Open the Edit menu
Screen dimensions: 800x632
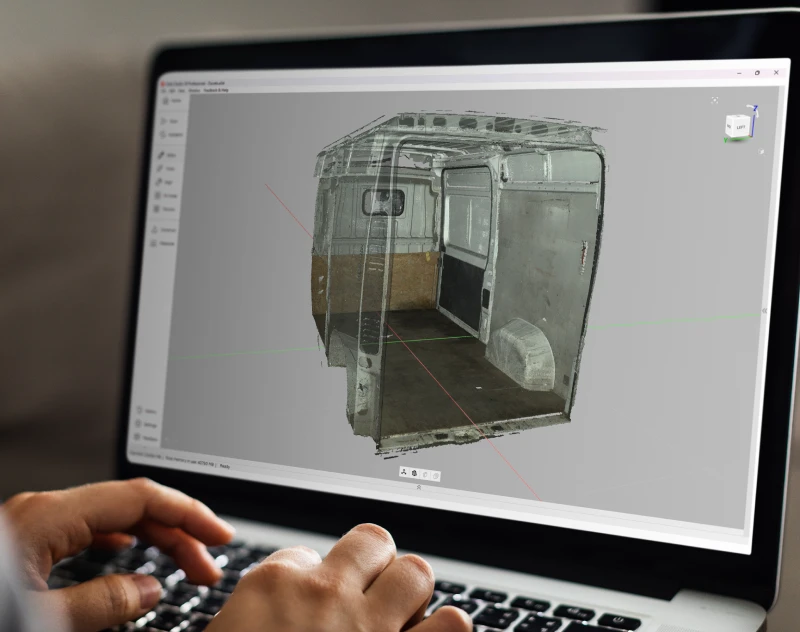(x=172, y=90)
